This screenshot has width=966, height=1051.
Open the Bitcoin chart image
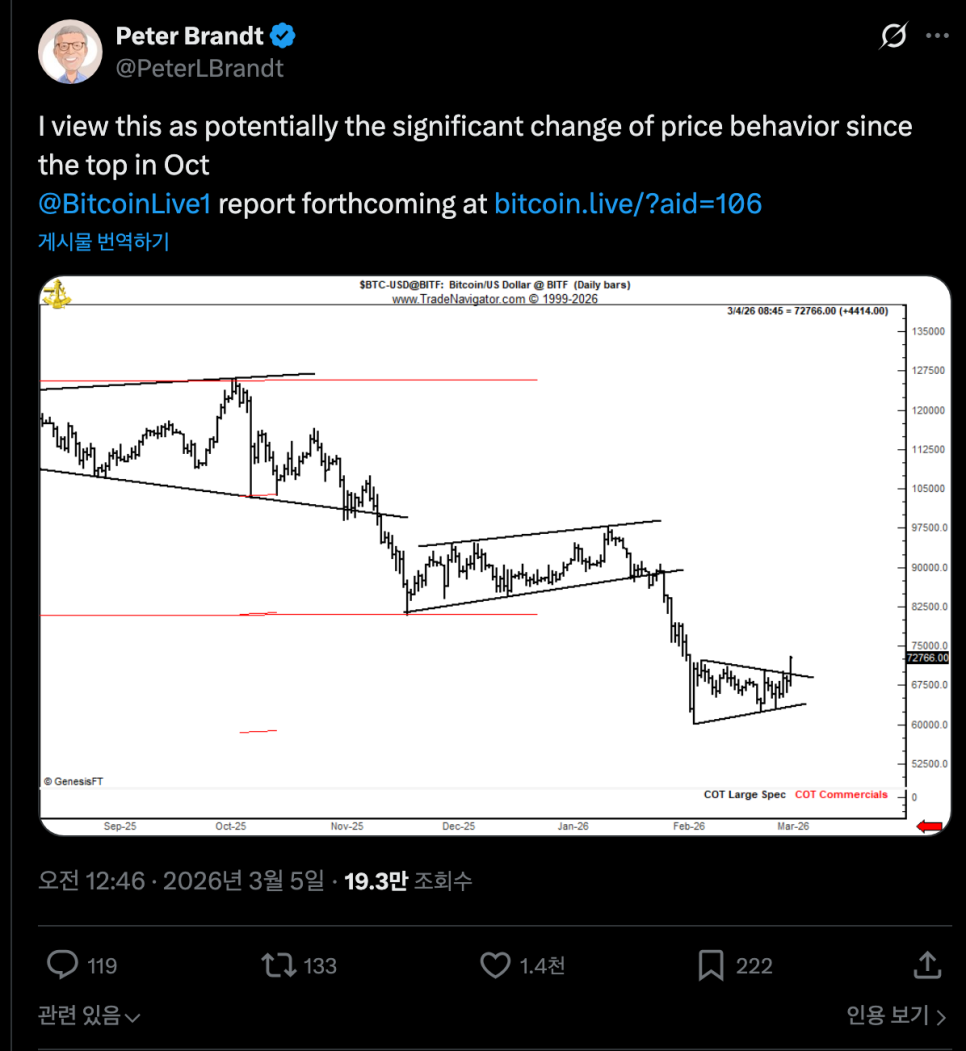click(x=495, y=555)
